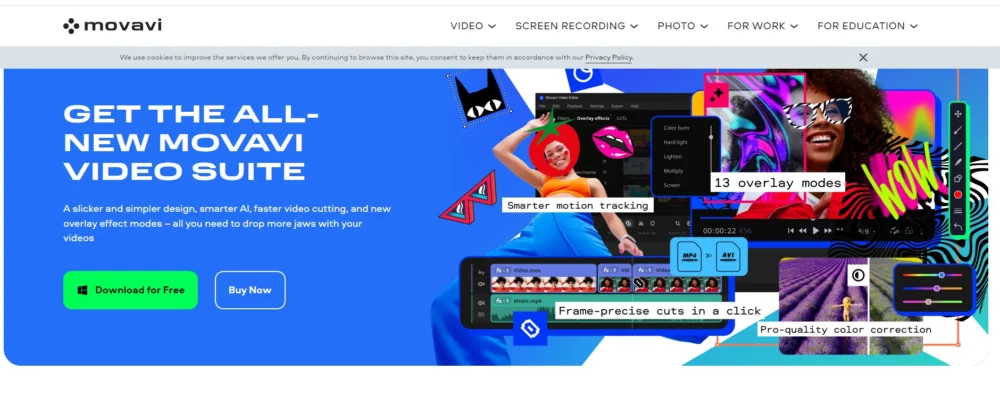Screen dimensions: 1000x395
Task: Choose Hard light overlay mode
Action: tap(675, 142)
